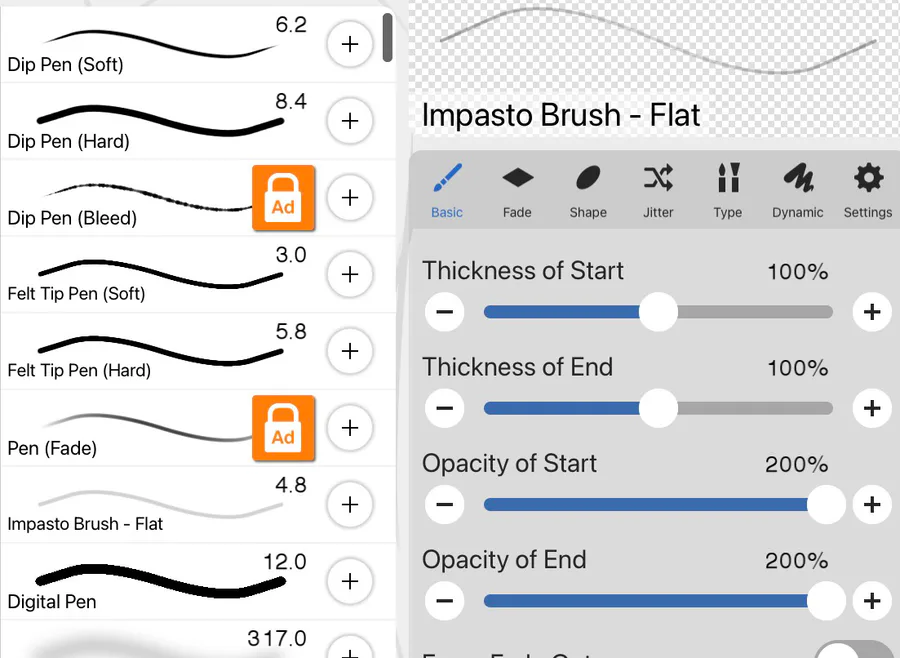Open the Jitter brush settings tab
Viewport: 900px width, 658px height.
pyautogui.click(x=658, y=190)
